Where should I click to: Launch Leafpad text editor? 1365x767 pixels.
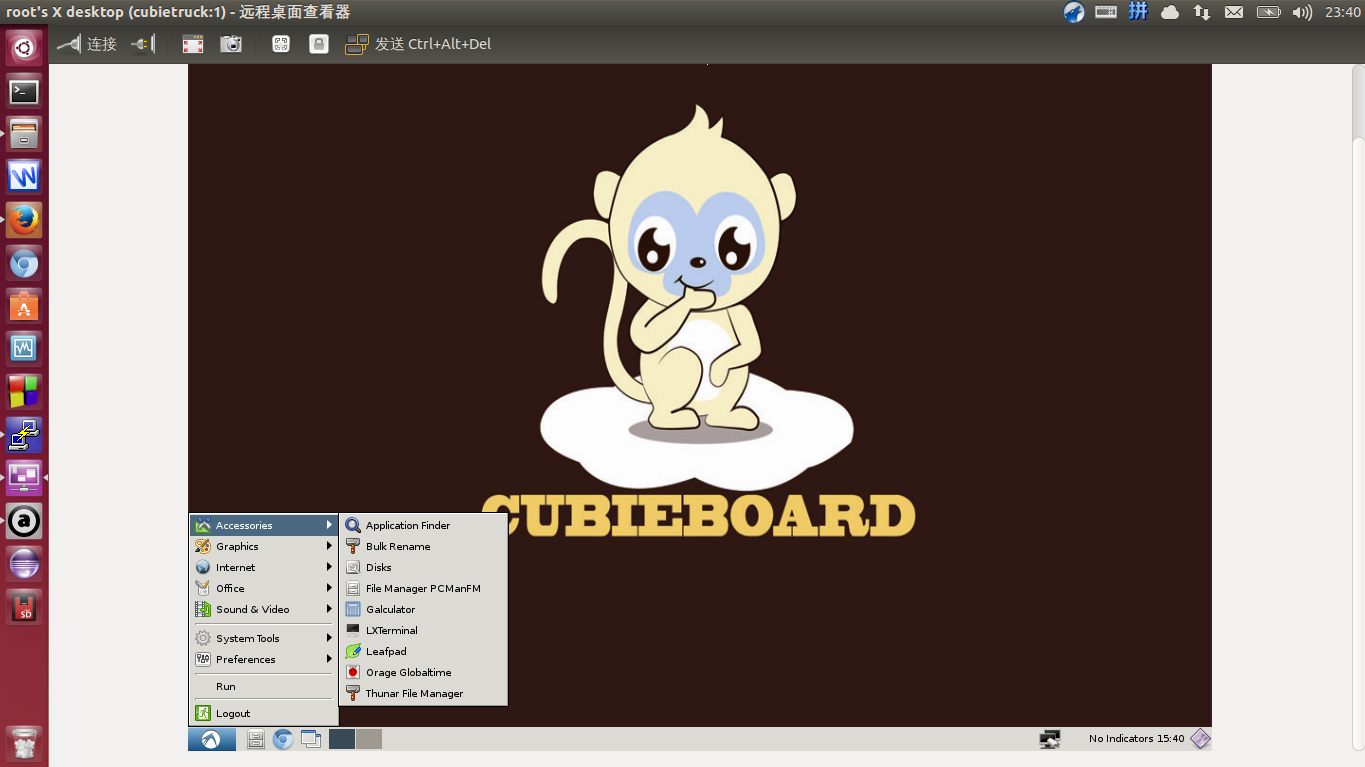pos(423,651)
